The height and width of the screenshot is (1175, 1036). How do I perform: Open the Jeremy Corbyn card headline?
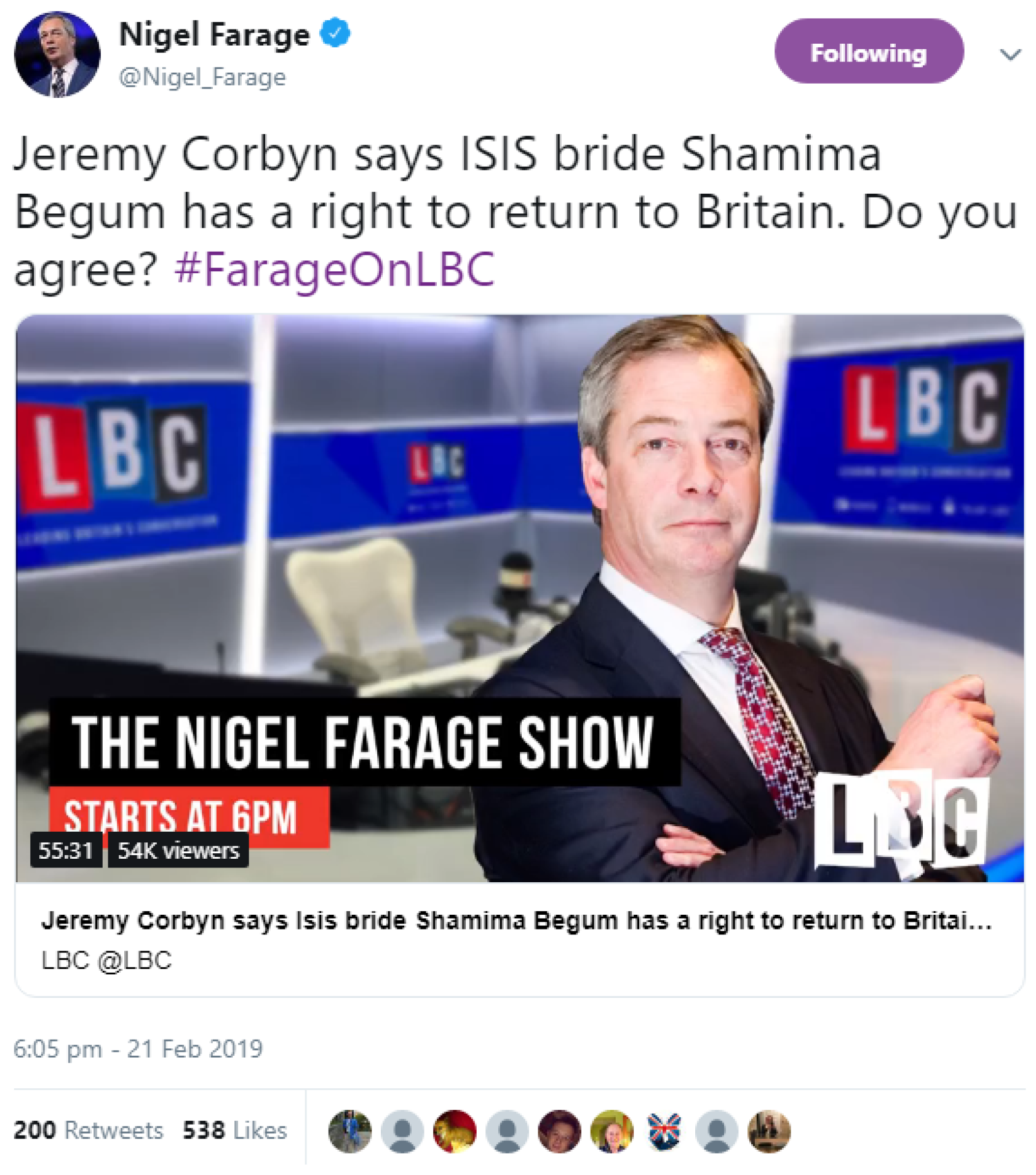[x=516, y=921]
